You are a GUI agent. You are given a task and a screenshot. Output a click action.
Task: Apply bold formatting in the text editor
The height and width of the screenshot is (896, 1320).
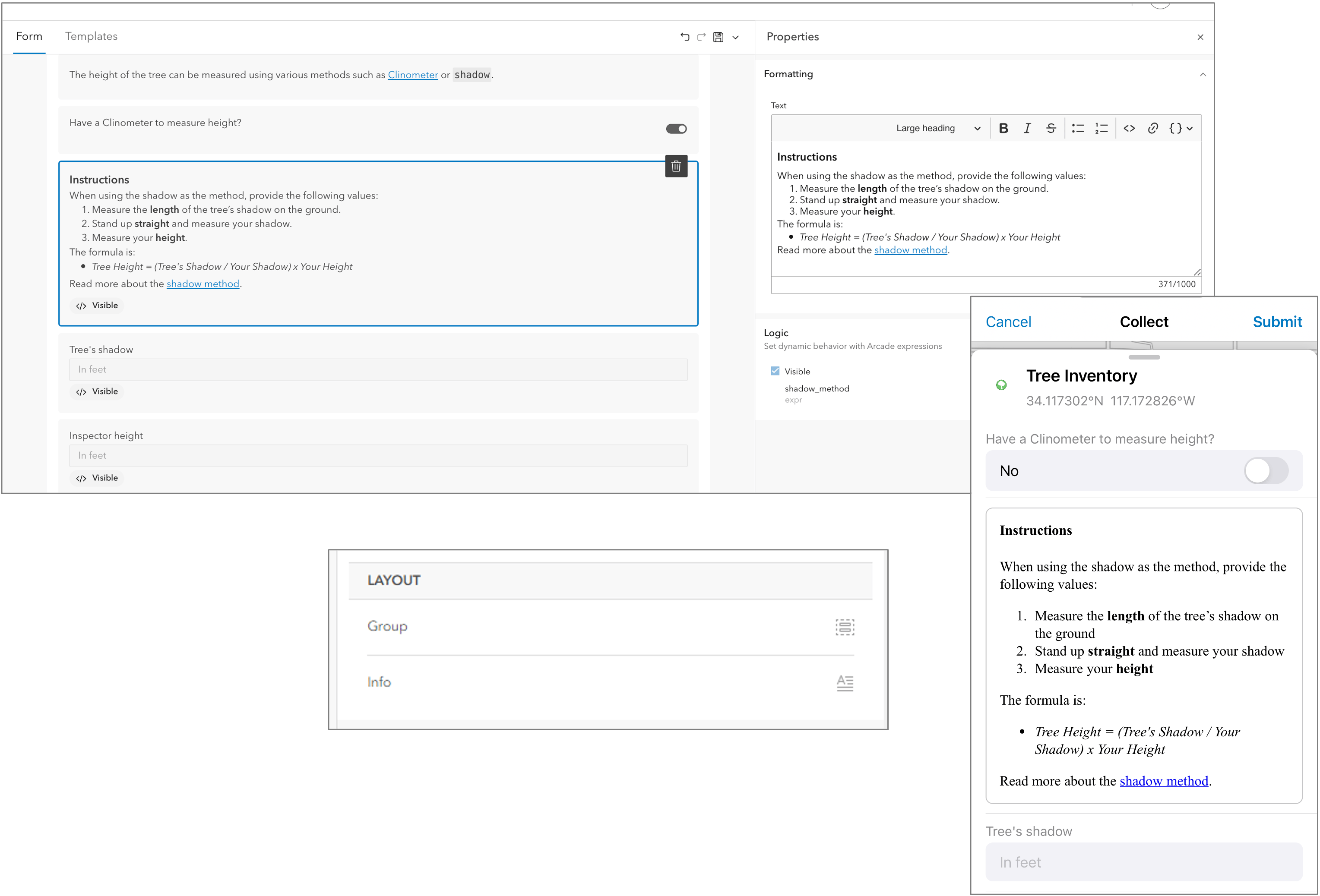tap(1003, 128)
